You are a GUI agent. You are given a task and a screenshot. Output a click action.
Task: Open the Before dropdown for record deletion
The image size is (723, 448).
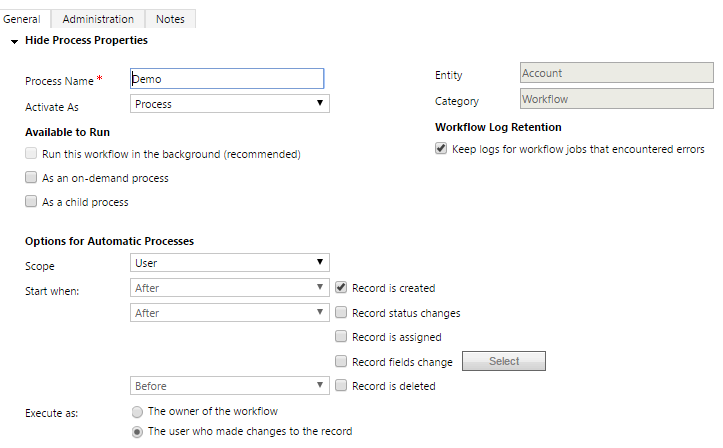(x=230, y=386)
